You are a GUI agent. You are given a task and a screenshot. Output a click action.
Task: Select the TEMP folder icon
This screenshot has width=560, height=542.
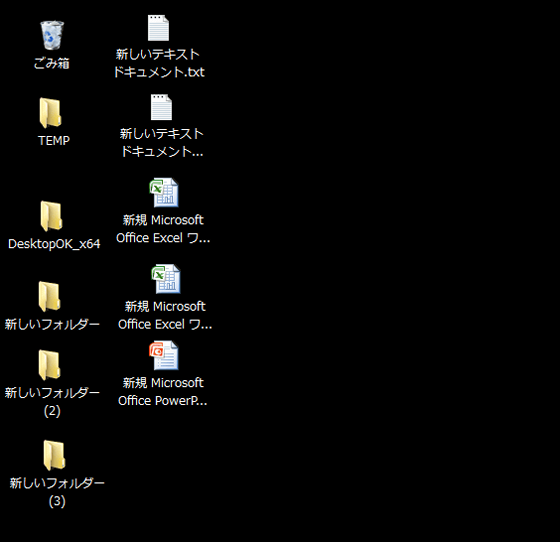[50, 113]
